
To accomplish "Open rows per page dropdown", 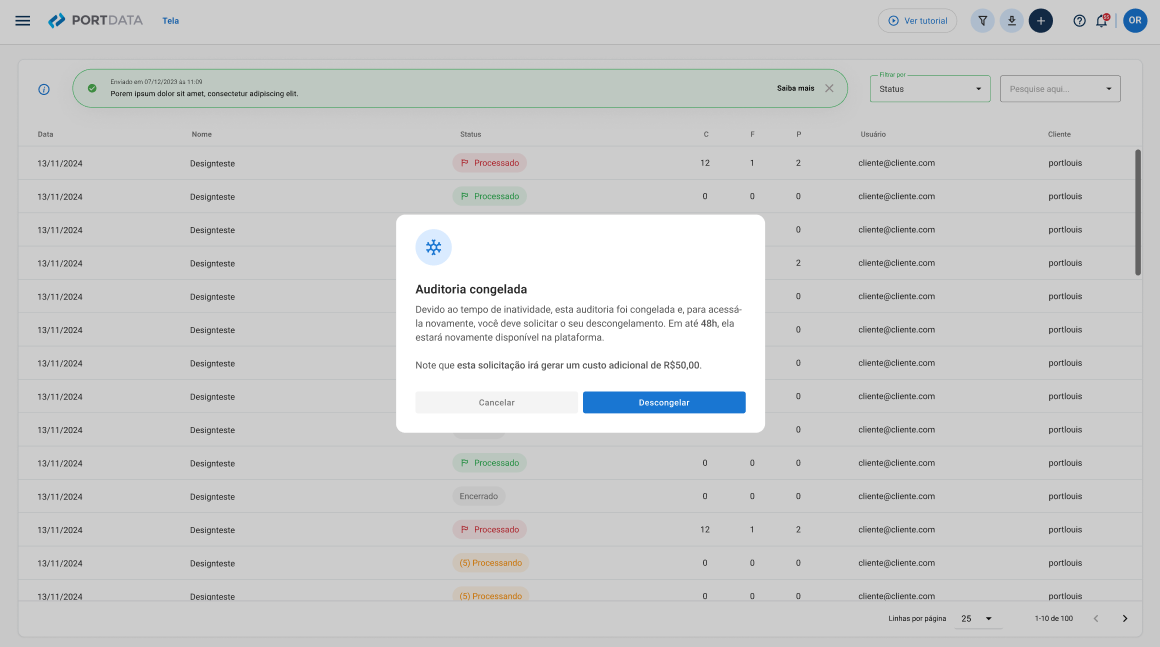I will coord(977,619).
